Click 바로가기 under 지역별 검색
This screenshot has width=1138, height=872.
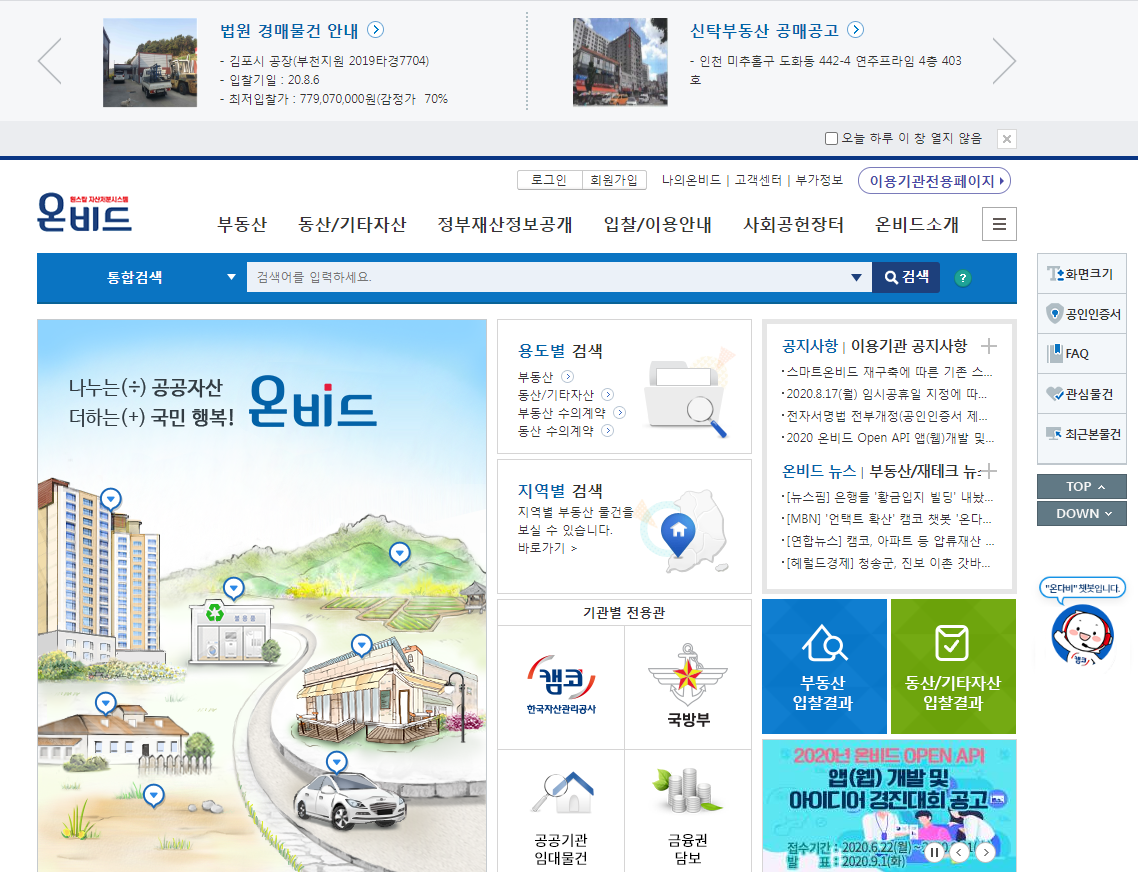547,547
